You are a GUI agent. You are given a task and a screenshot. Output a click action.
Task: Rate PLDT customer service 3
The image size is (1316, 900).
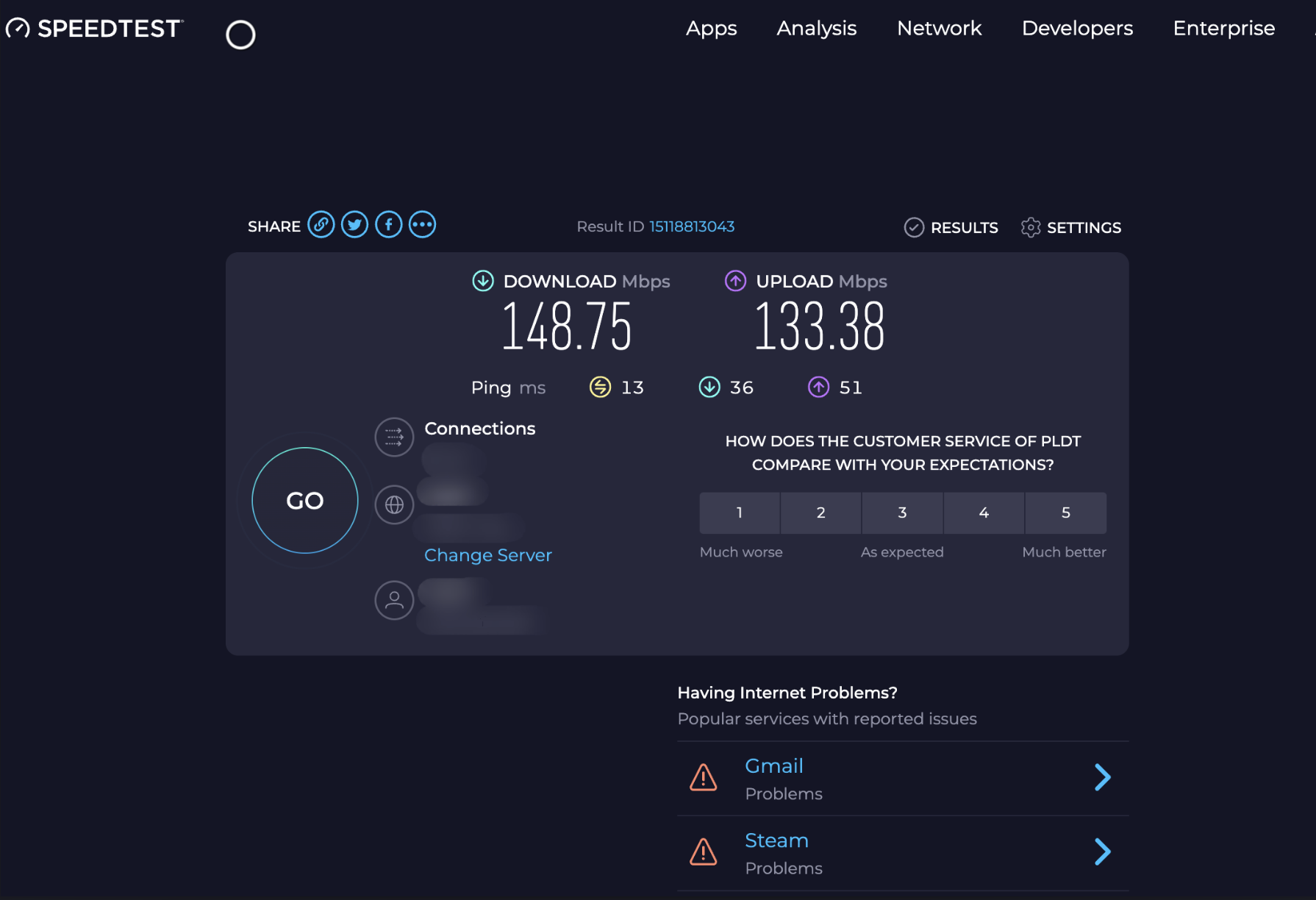point(903,513)
